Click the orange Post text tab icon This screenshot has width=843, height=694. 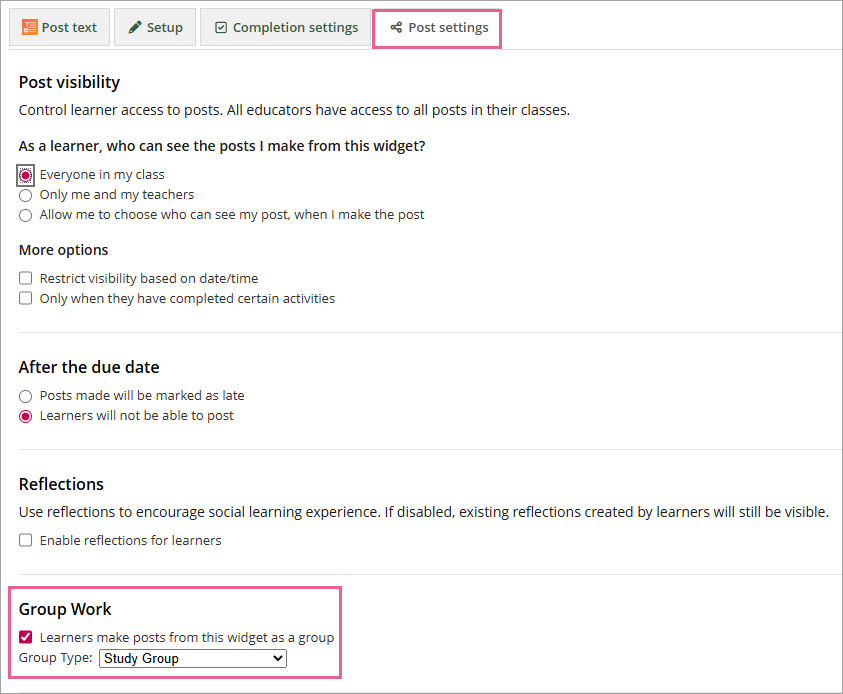click(30, 27)
